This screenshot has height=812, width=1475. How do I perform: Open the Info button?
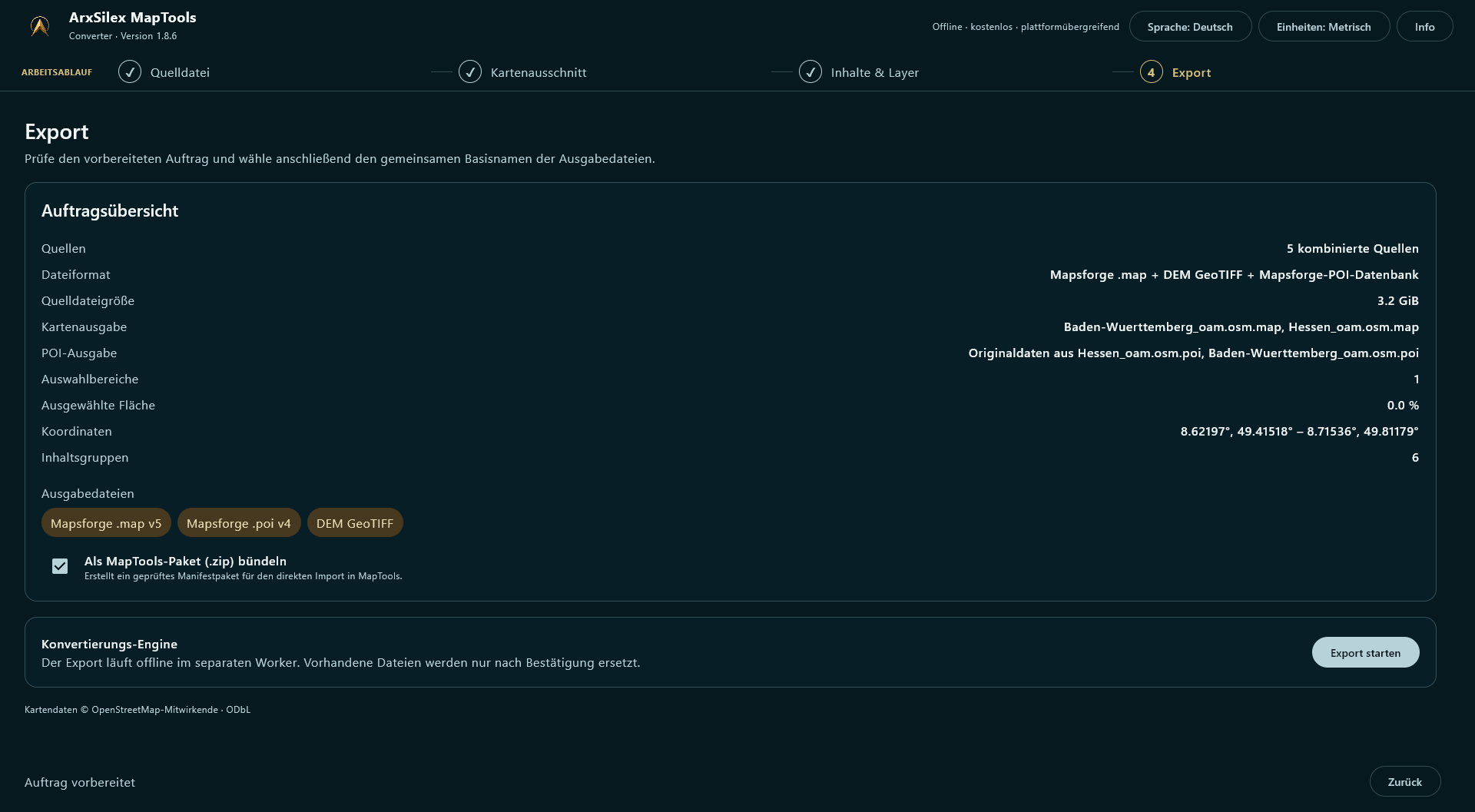coord(1424,27)
